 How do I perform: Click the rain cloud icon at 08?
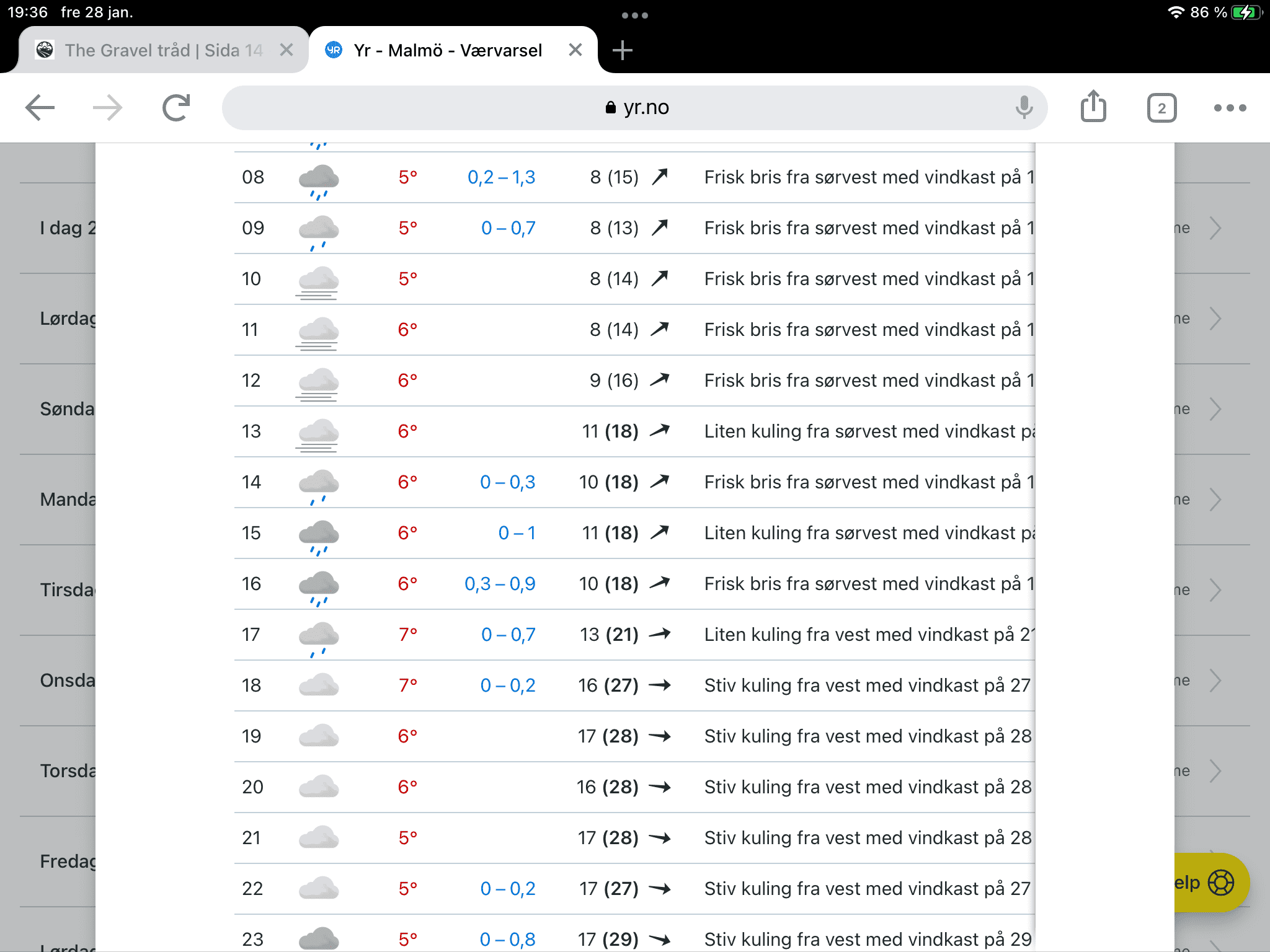point(319,180)
